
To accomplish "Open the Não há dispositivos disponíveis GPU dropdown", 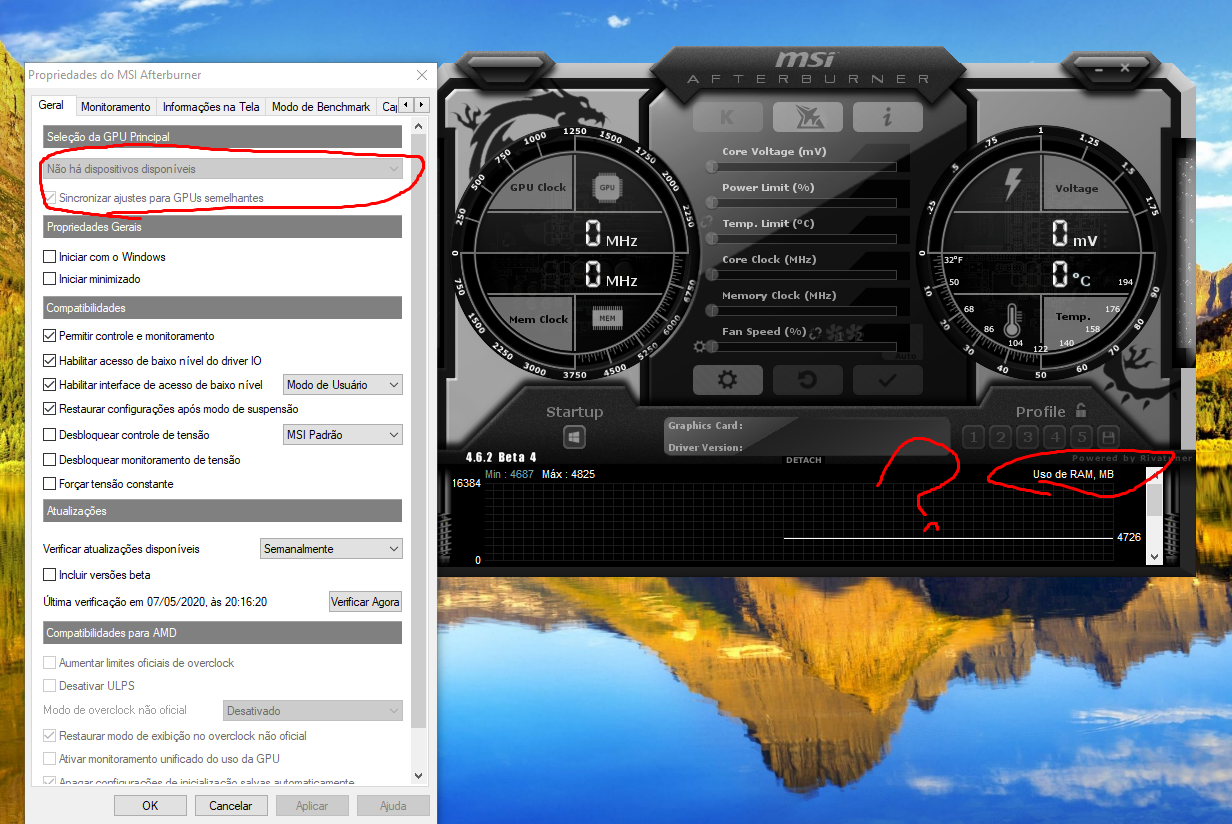I will click(223, 169).
